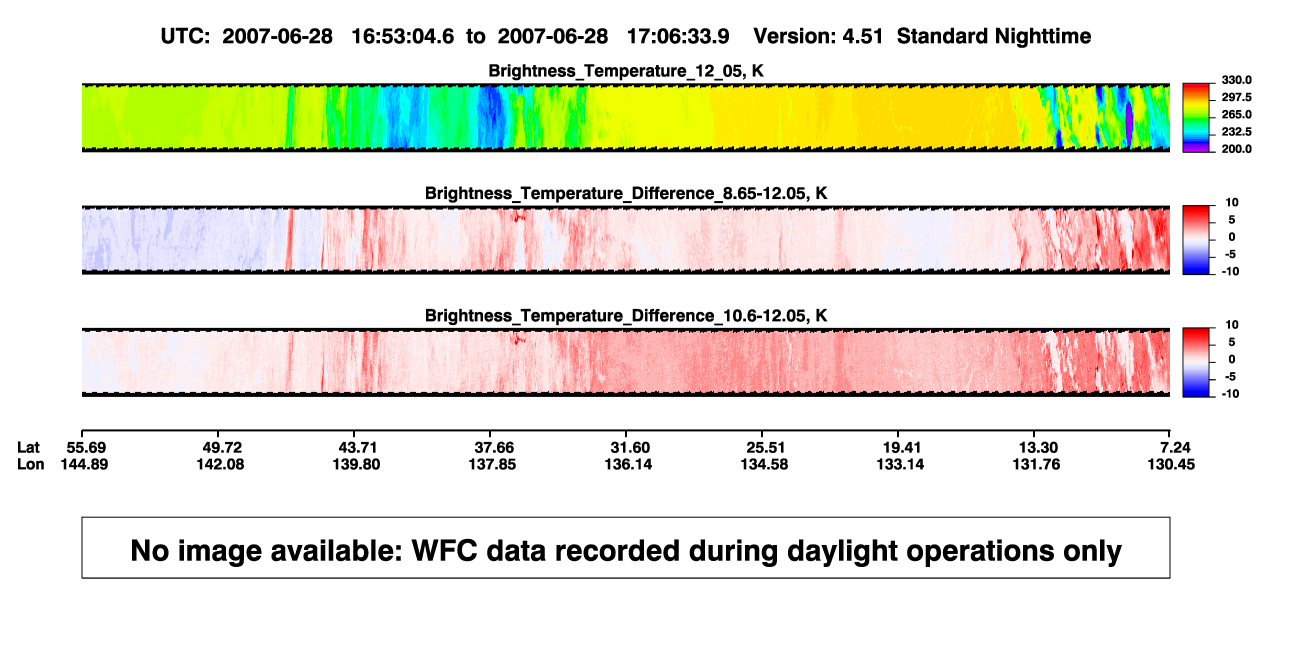Click the title 'Brightness_Temperature_12_05, K'

coord(626,71)
